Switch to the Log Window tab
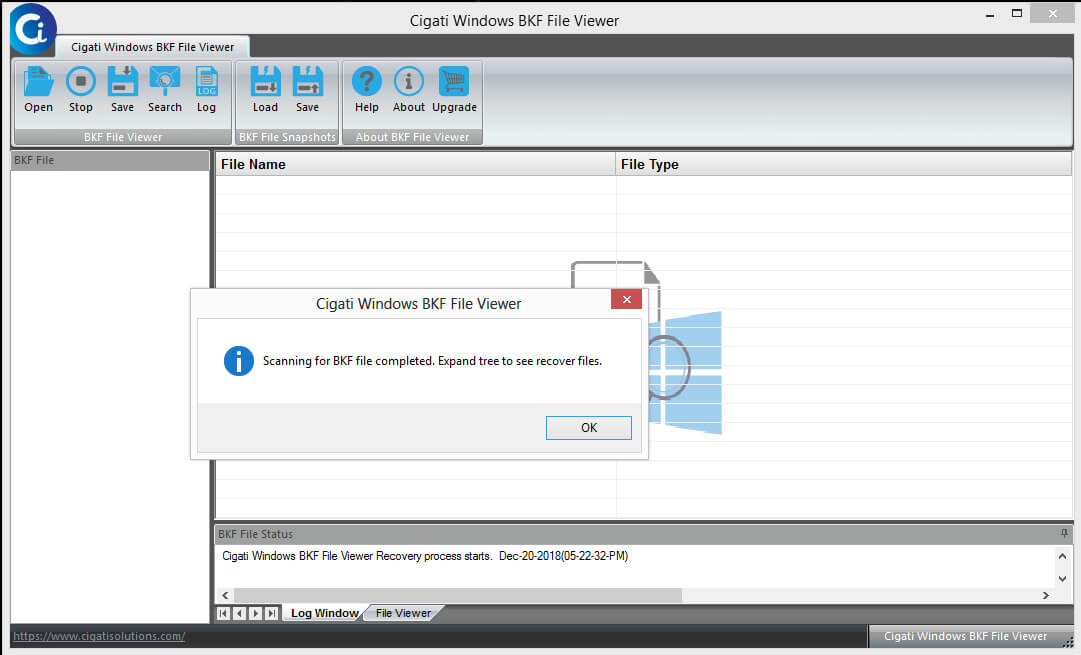This screenshot has width=1081, height=655. (324, 613)
